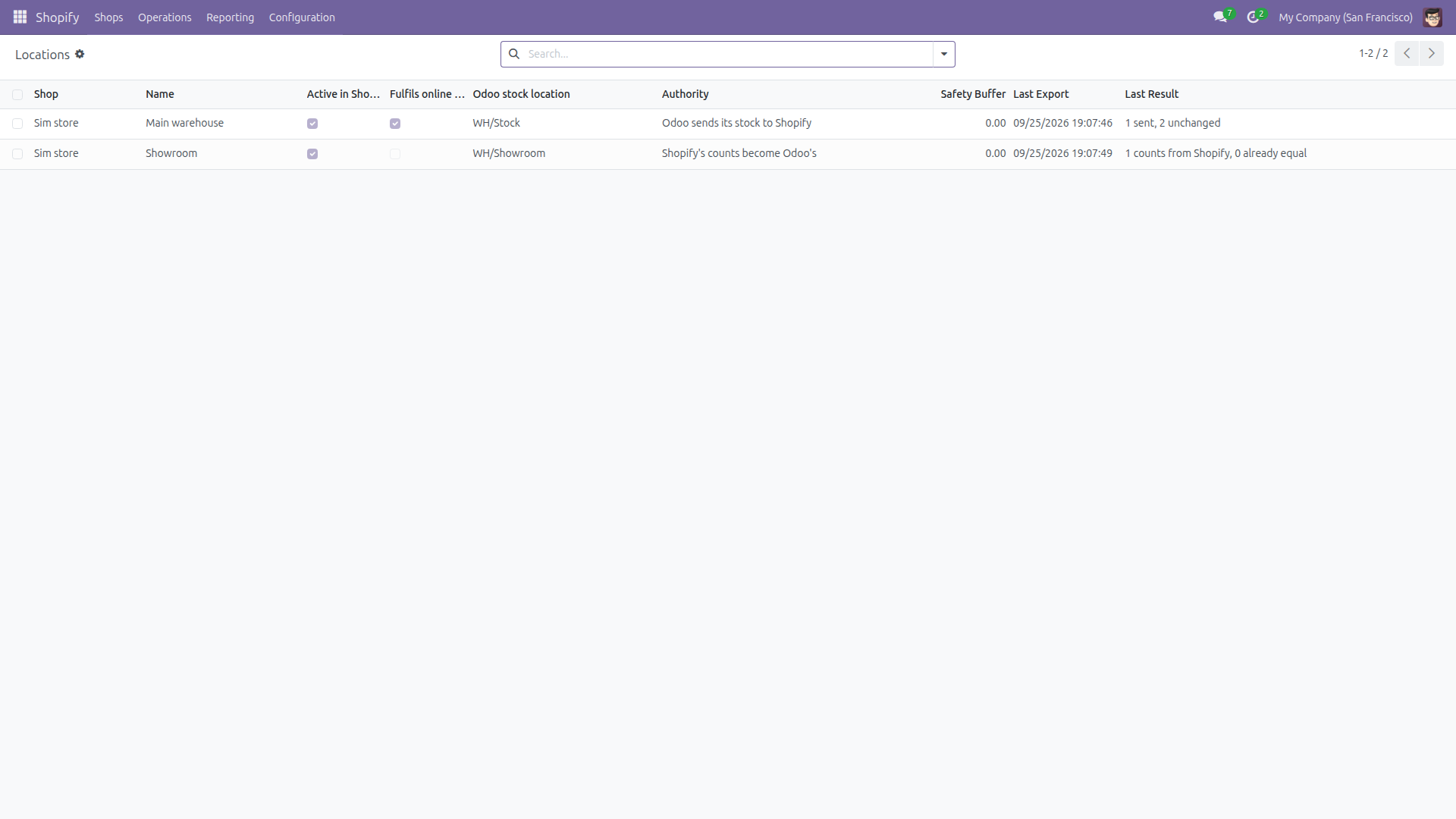This screenshot has height=819, width=1456.
Task: Open the conversations chat bubble icon
Action: (1220, 17)
